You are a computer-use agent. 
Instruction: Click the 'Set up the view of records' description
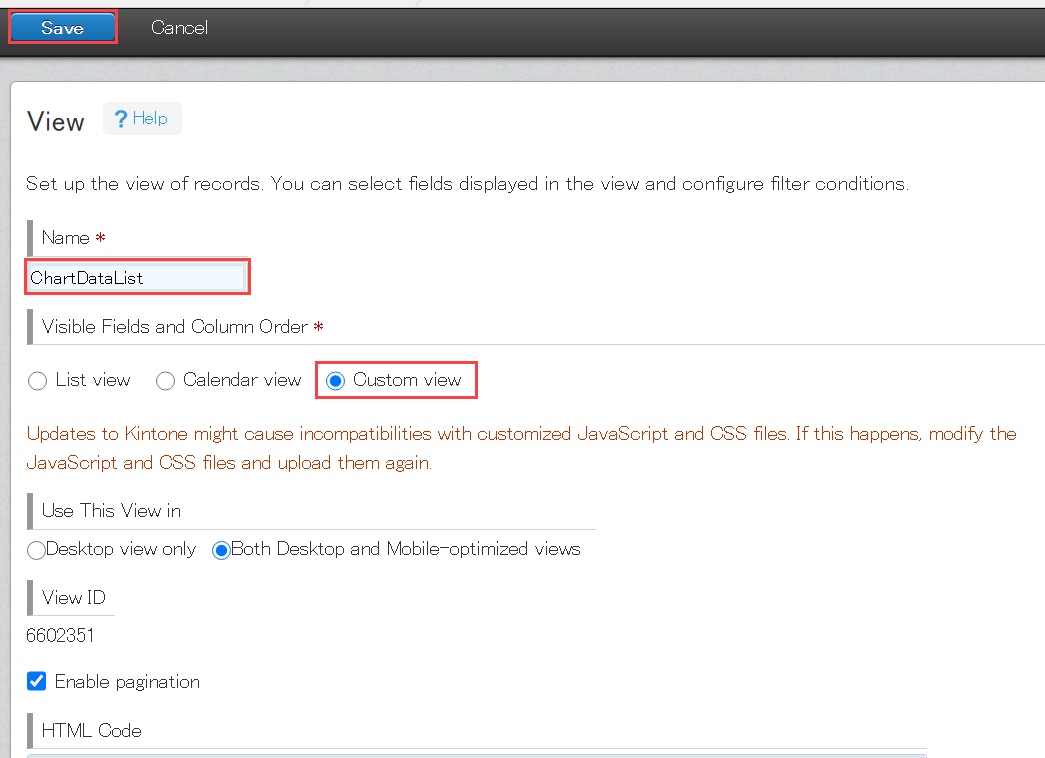pyautogui.click(x=467, y=183)
